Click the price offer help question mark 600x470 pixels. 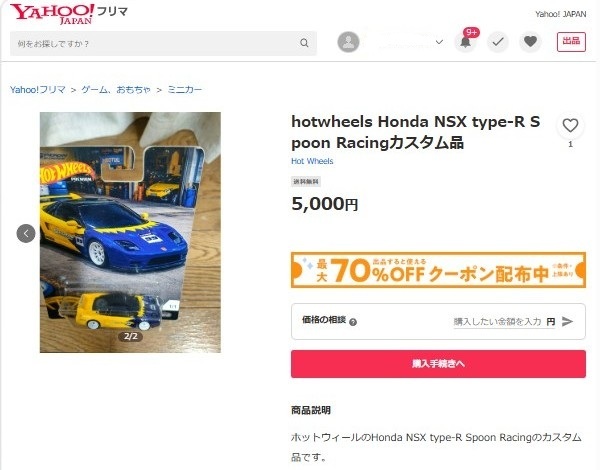point(353,322)
